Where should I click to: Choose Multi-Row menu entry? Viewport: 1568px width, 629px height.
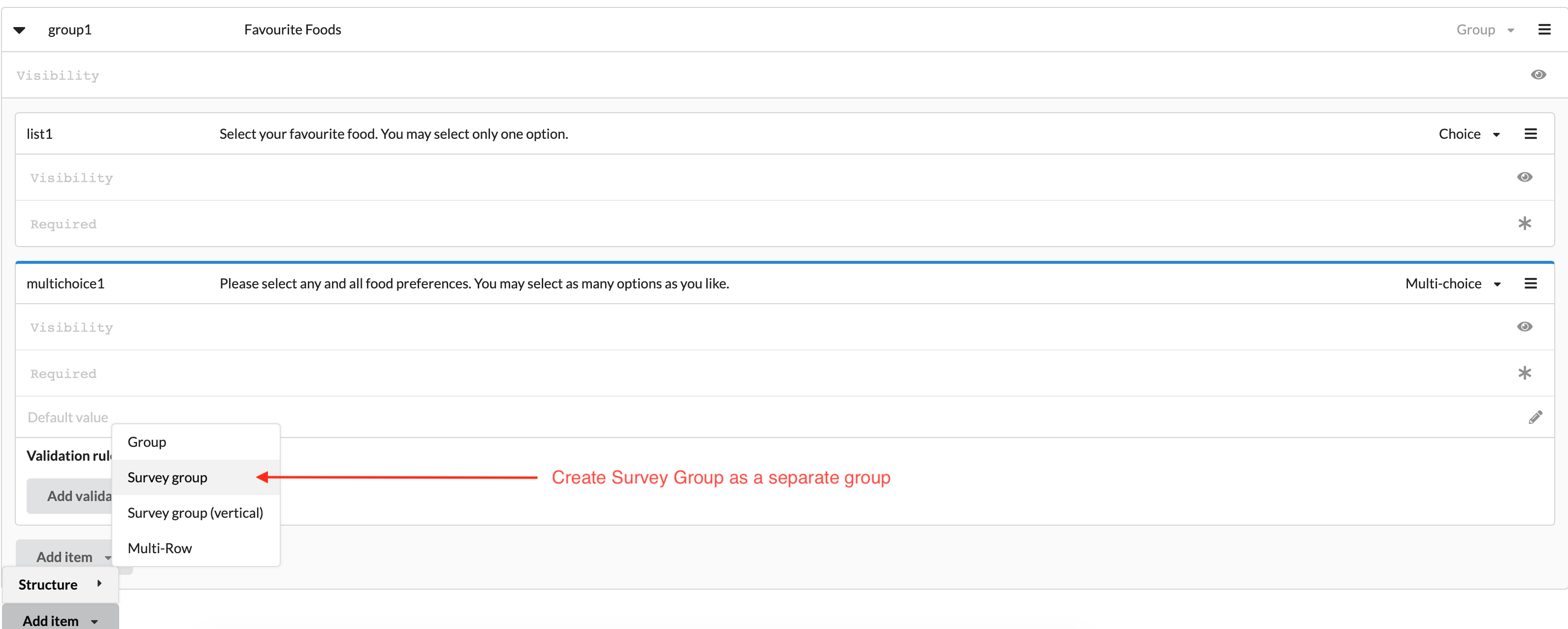(x=160, y=548)
